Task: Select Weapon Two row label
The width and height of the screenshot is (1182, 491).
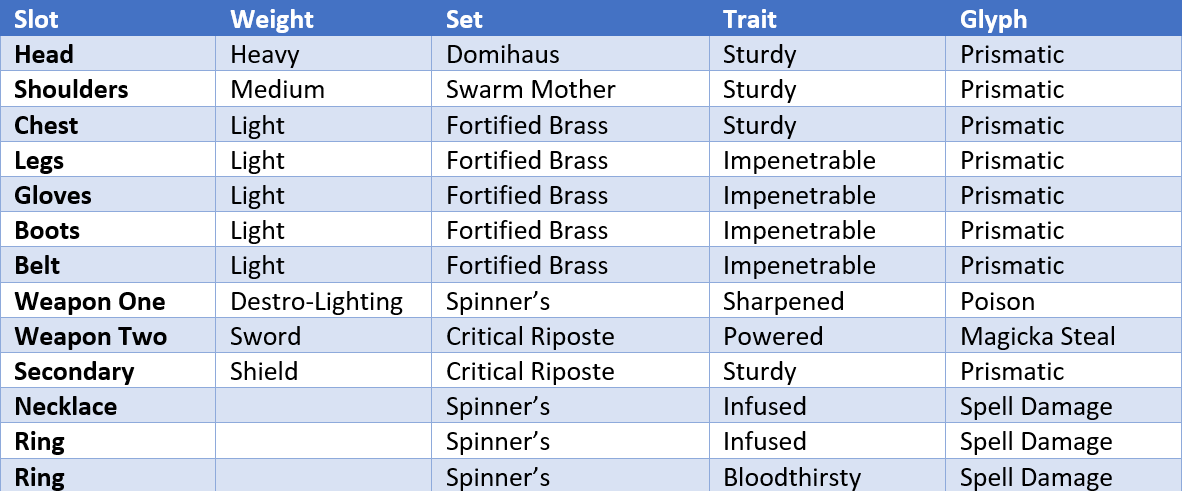Action: (90, 336)
